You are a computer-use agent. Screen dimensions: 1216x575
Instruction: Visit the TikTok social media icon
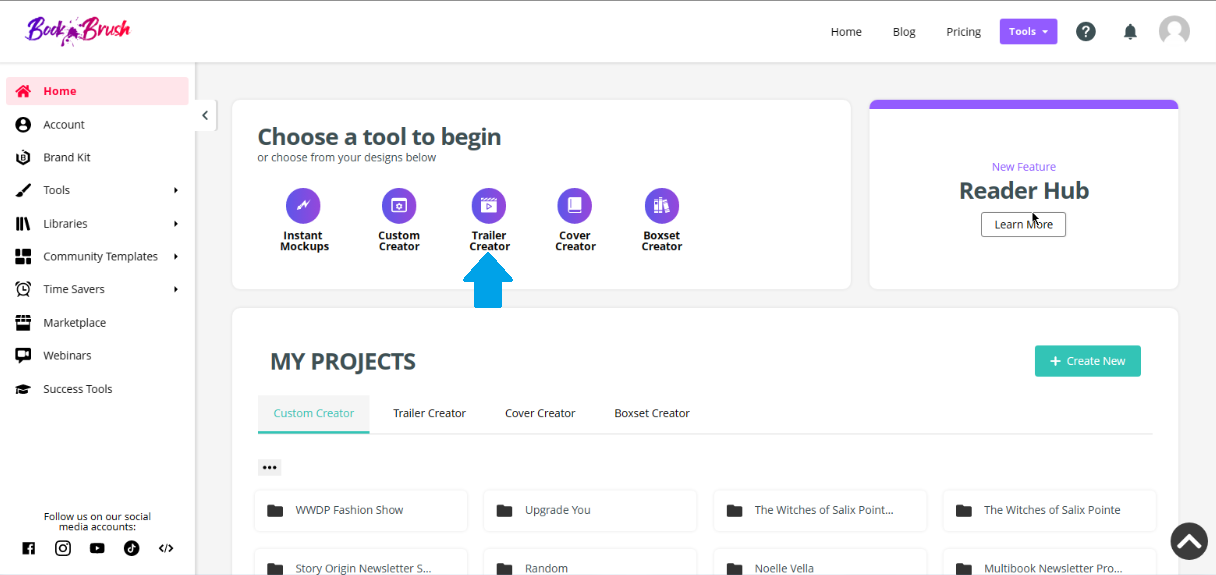[x=131, y=548]
